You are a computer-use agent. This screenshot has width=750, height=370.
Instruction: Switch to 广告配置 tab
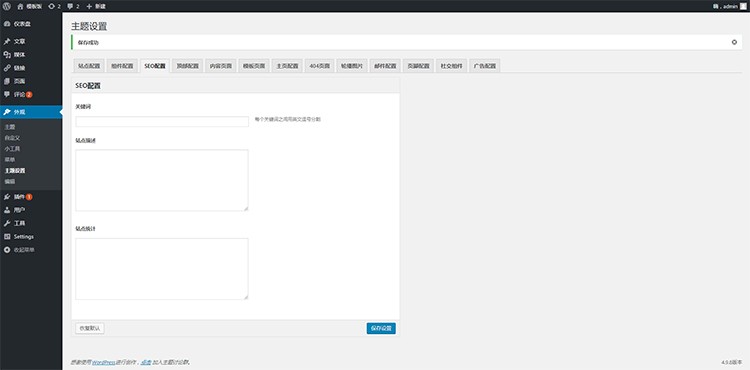[x=485, y=66]
